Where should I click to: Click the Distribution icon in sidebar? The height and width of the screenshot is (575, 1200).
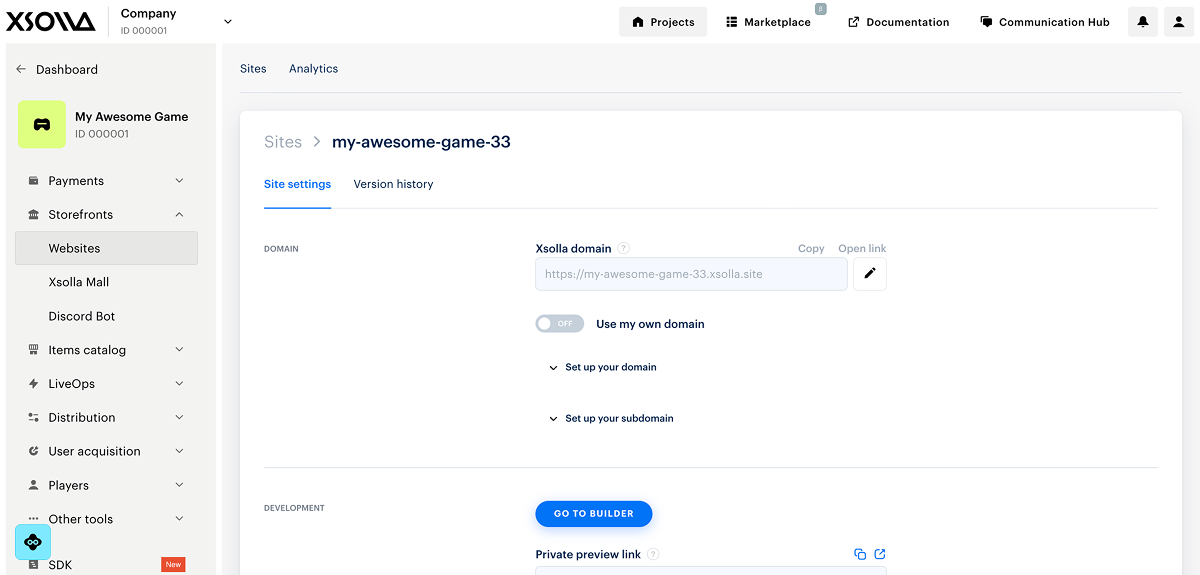(34, 418)
